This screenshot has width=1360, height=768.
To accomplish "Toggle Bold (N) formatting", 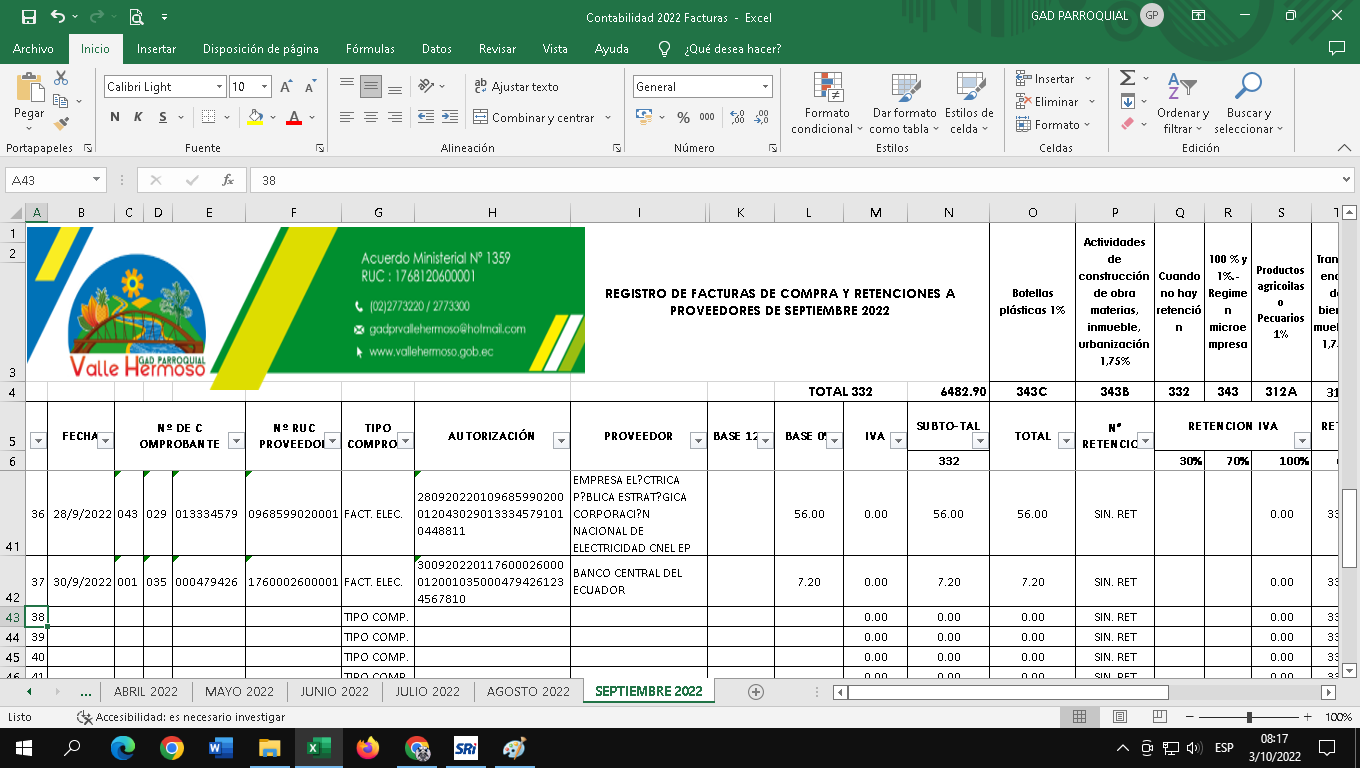I will 115,117.
